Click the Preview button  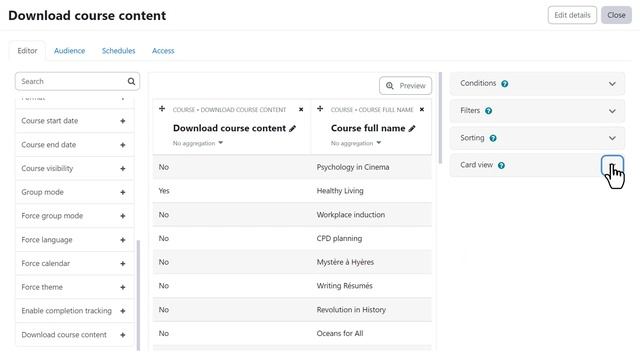pyautogui.click(x=405, y=86)
